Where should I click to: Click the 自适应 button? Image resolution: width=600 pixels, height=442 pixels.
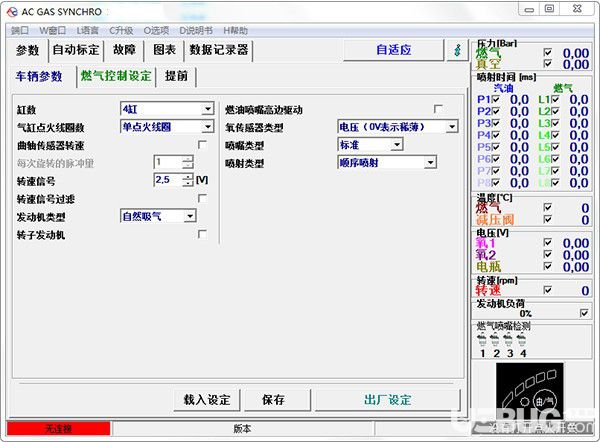point(394,50)
